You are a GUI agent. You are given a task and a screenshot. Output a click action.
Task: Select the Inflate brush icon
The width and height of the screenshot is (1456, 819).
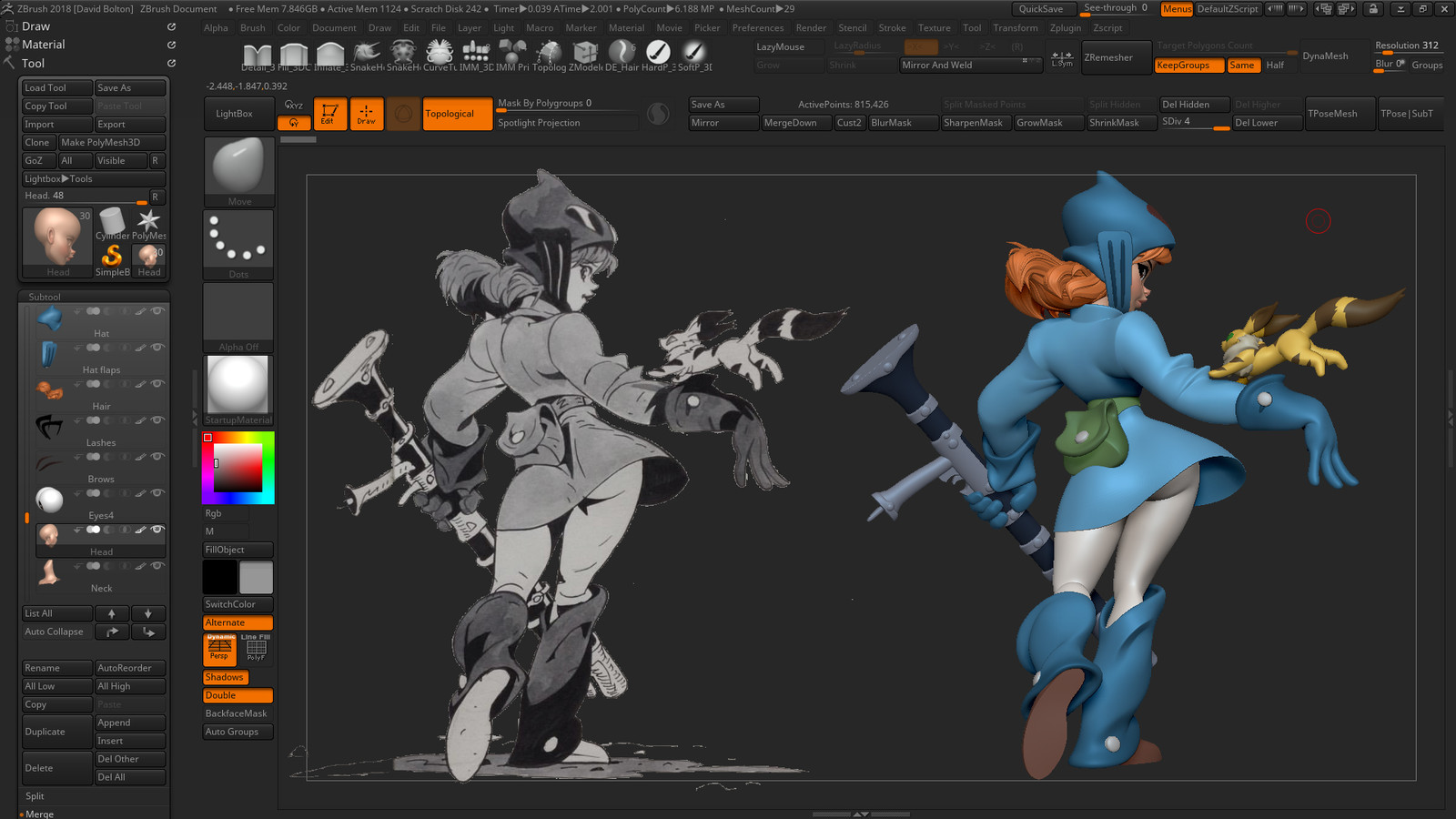coord(330,55)
